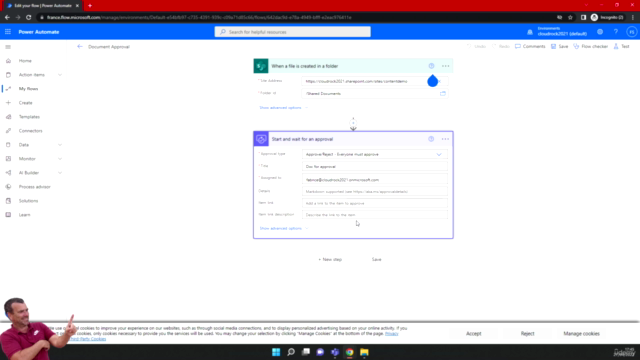Open folder picker icon for Folder Id
This screenshot has height=360, width=640.
(x=443, y=93)
